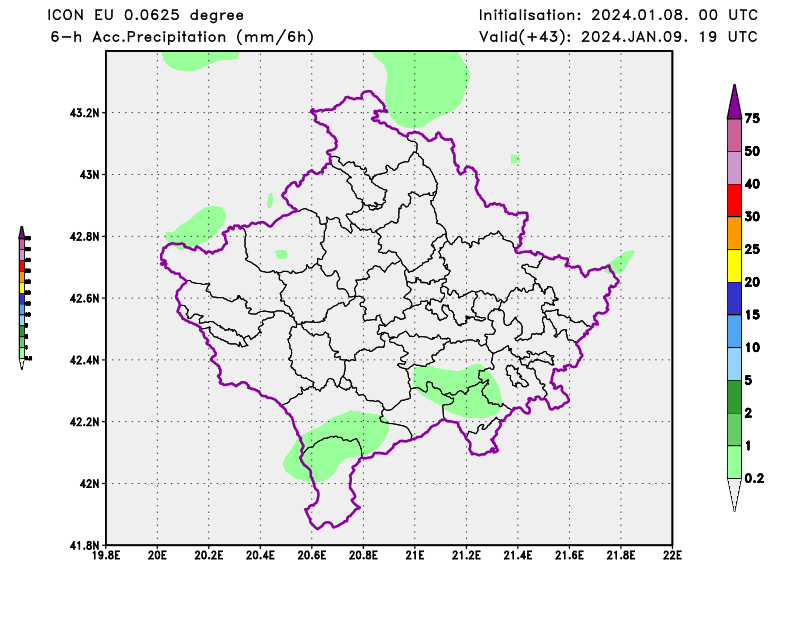Click the small duplicate color legend on the left

point(24,298)
